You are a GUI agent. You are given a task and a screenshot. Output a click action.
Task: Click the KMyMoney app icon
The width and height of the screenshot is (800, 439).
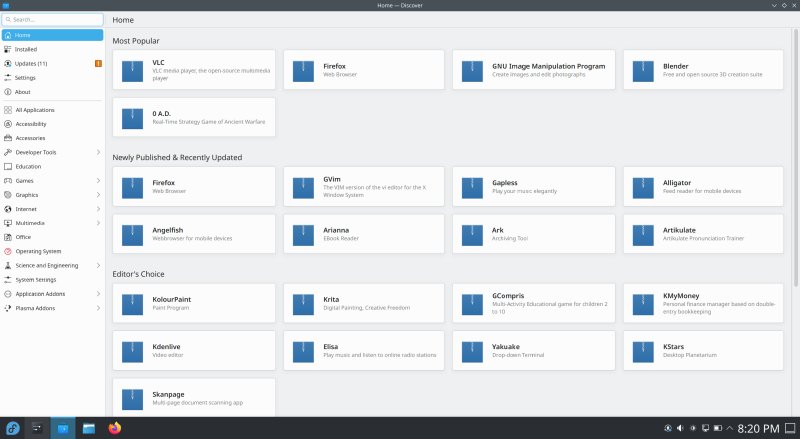coord(643,304)
